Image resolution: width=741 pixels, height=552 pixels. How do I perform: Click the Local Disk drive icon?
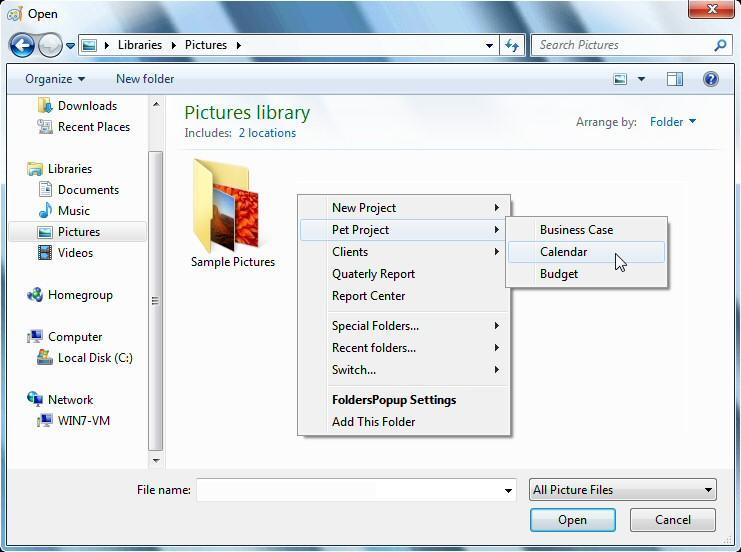[x=45, y=357]
